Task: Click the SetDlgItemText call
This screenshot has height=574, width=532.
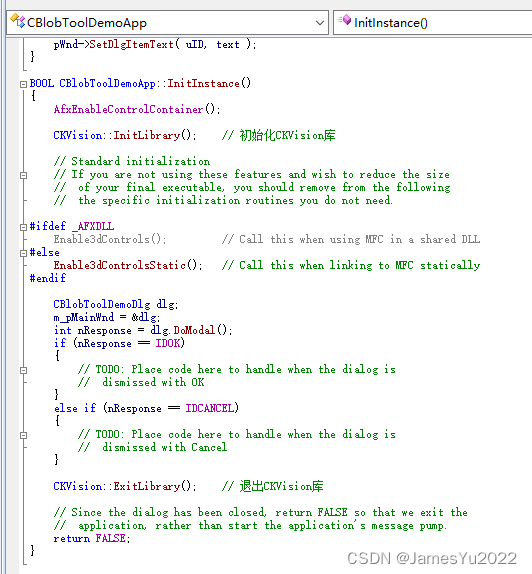Action: (x=131, y=45)
